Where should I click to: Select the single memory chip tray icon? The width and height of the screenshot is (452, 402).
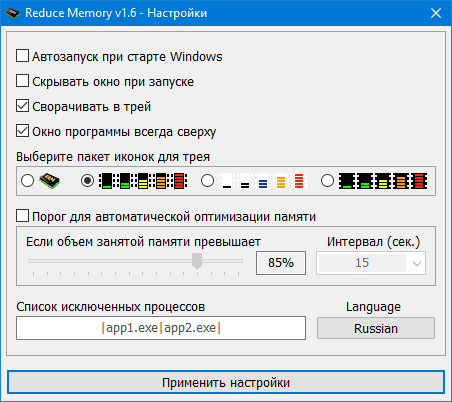point(49,181)
